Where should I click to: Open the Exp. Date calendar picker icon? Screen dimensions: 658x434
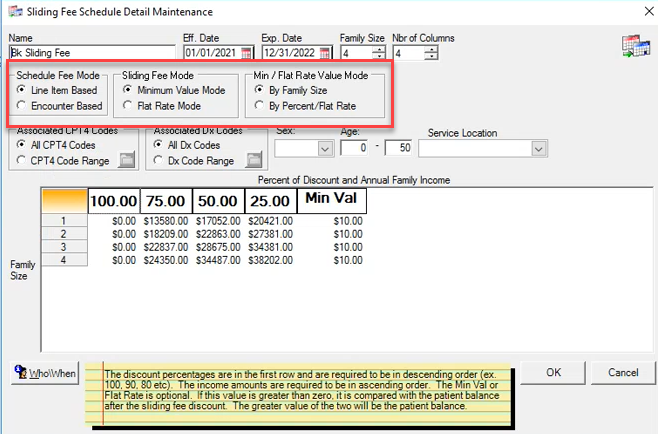(325, 53)
